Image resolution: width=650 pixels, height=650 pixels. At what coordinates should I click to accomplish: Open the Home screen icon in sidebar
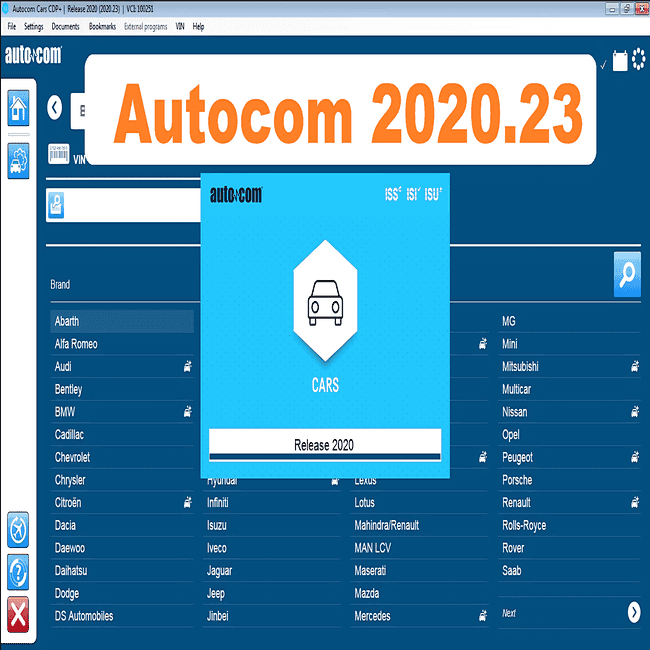(x=18, y=108)
